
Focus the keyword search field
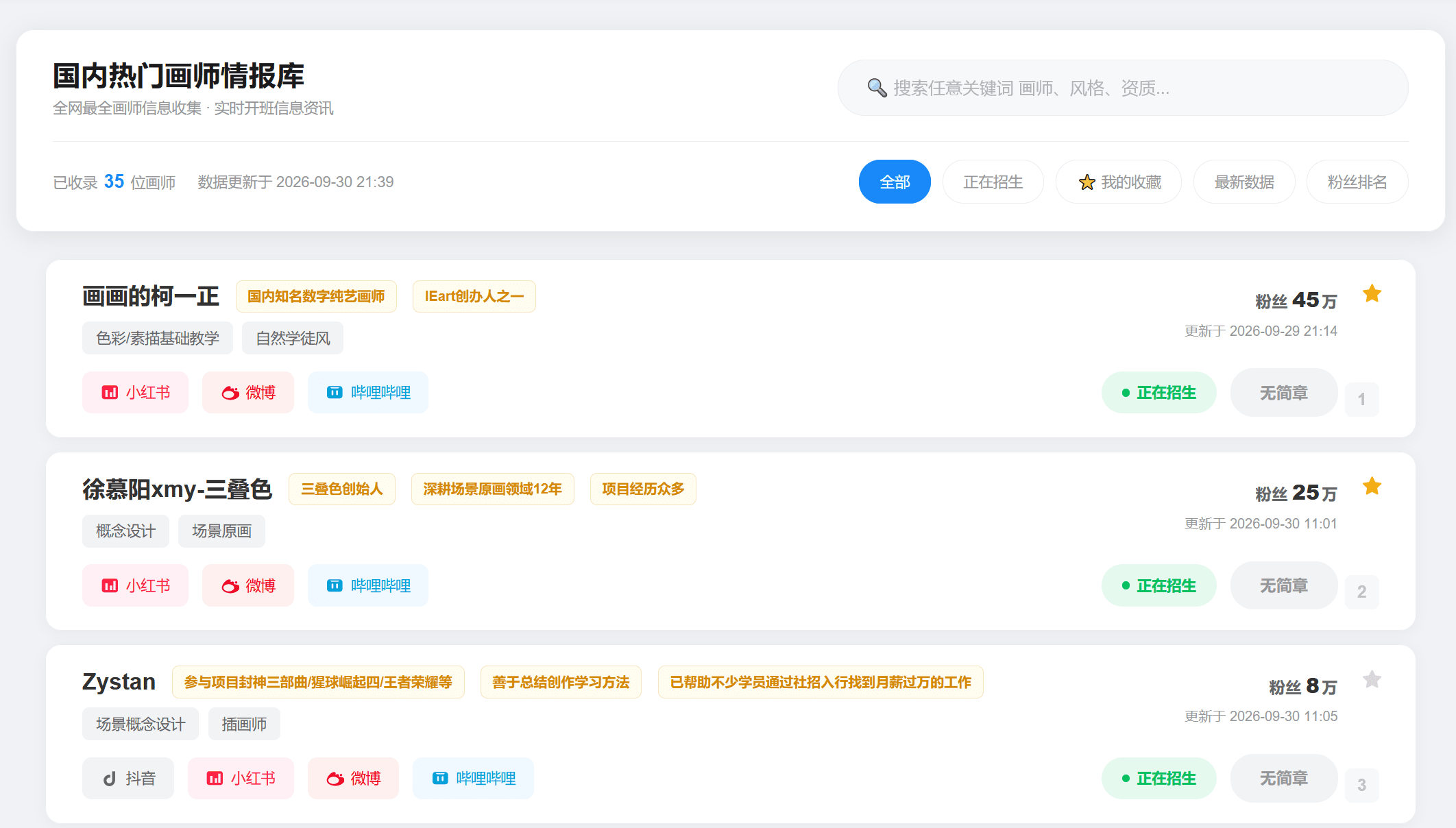point(1123,88)
